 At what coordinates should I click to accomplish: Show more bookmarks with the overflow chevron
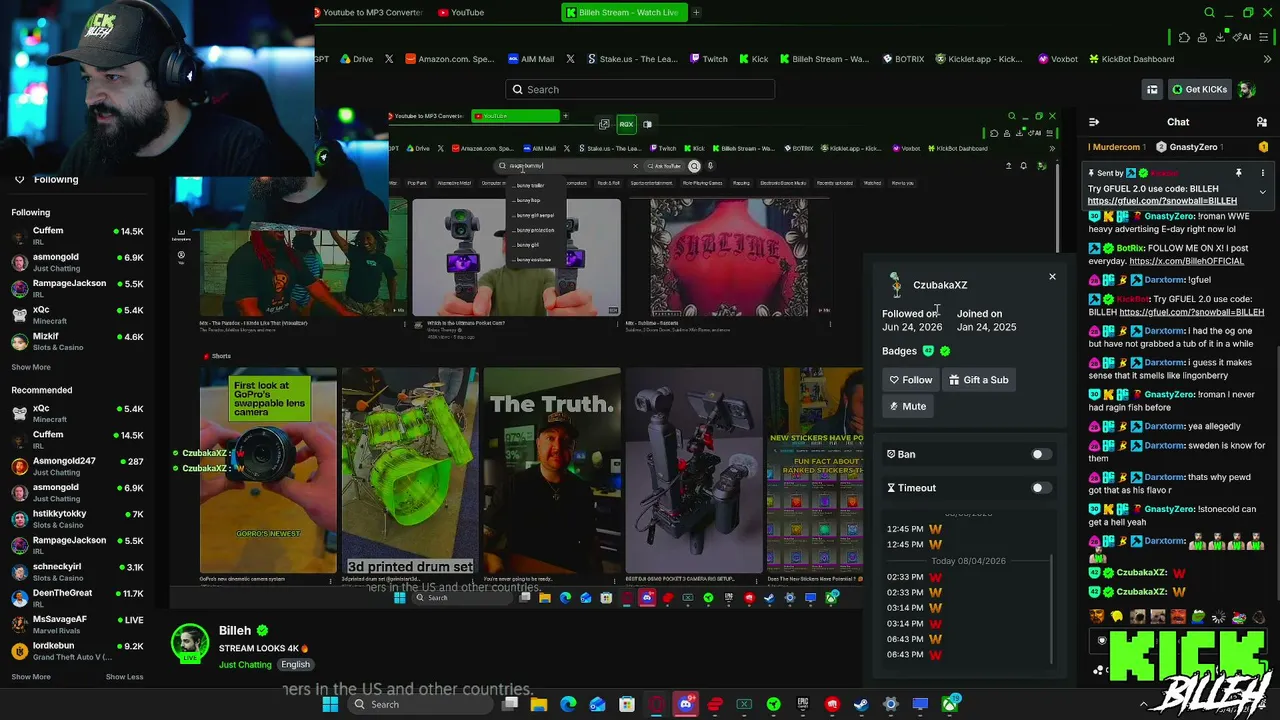[1267, 59]
